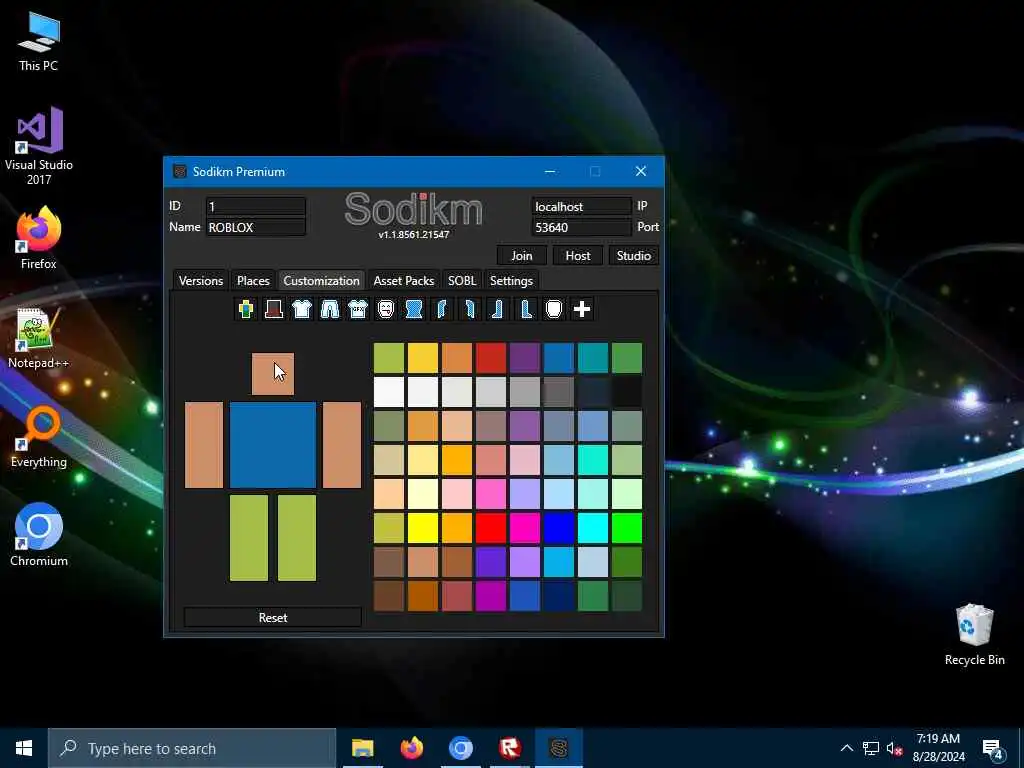
Task: Switch to the Versions tab
Action: point(200,281)
